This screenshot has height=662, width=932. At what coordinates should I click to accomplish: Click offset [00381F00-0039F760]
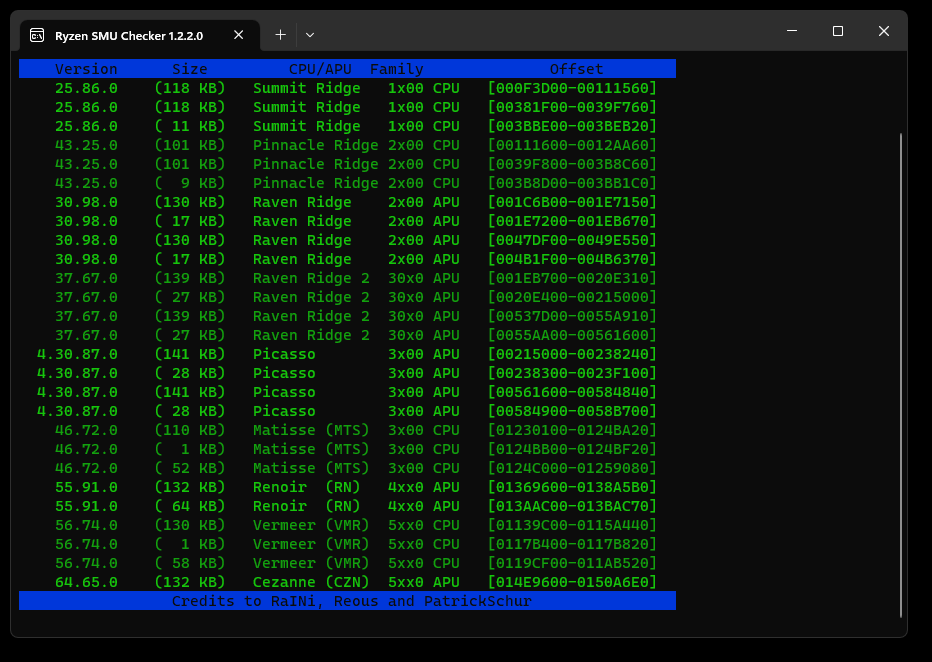coord(572,107)
